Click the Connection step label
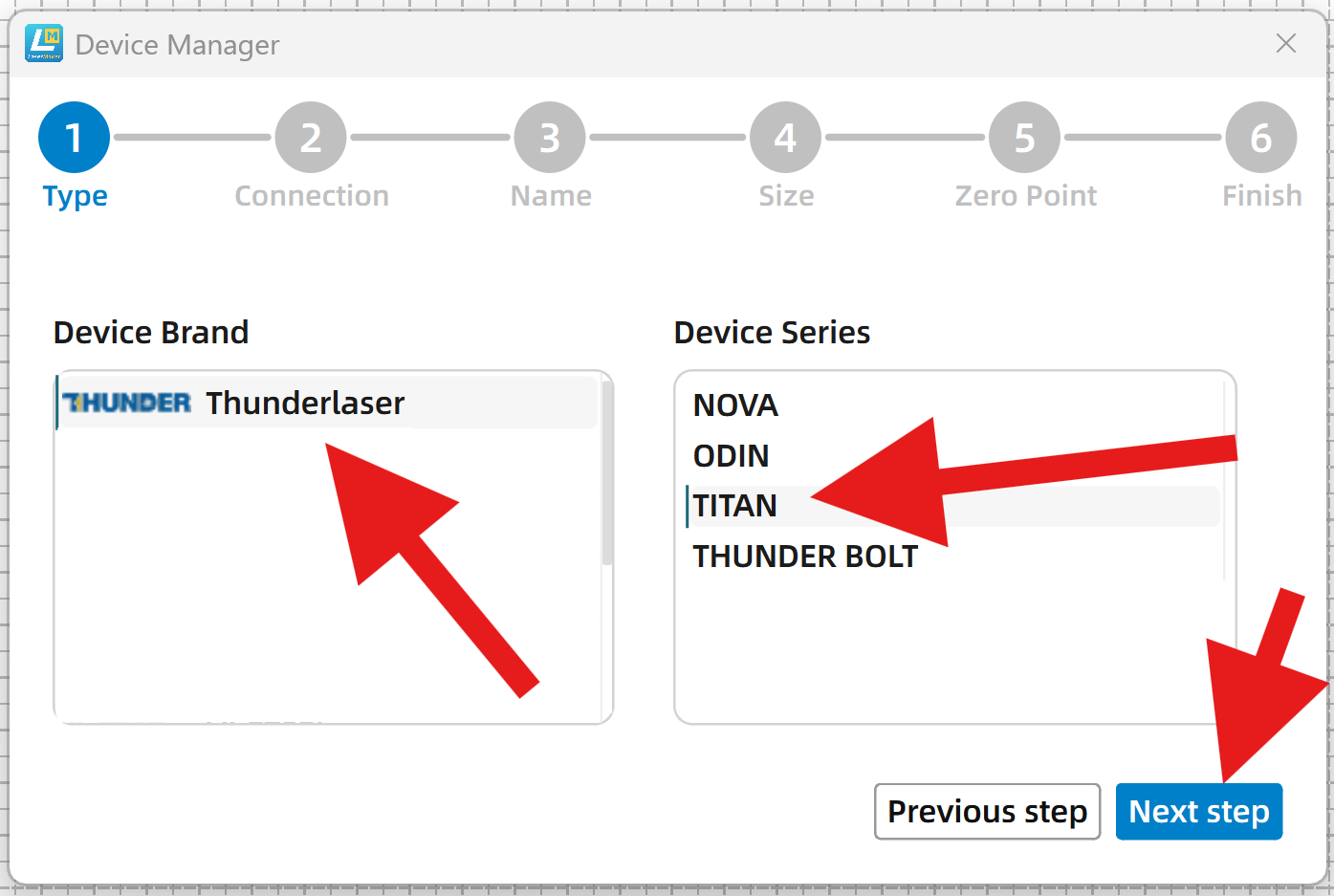Screen dimensions: 1334x896 312,196
